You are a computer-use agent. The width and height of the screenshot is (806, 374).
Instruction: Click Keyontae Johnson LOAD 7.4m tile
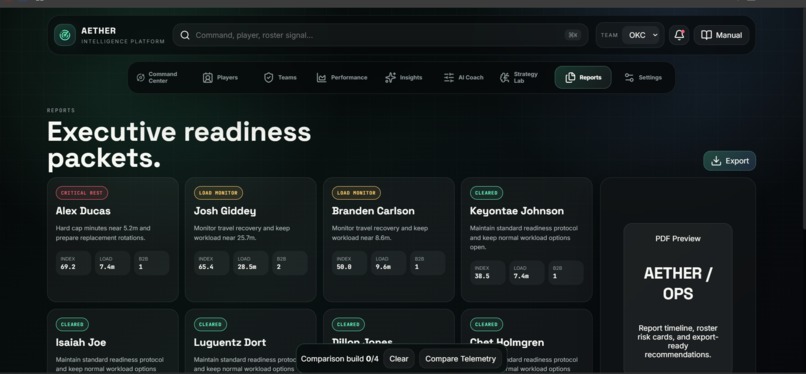pos(527,272)
